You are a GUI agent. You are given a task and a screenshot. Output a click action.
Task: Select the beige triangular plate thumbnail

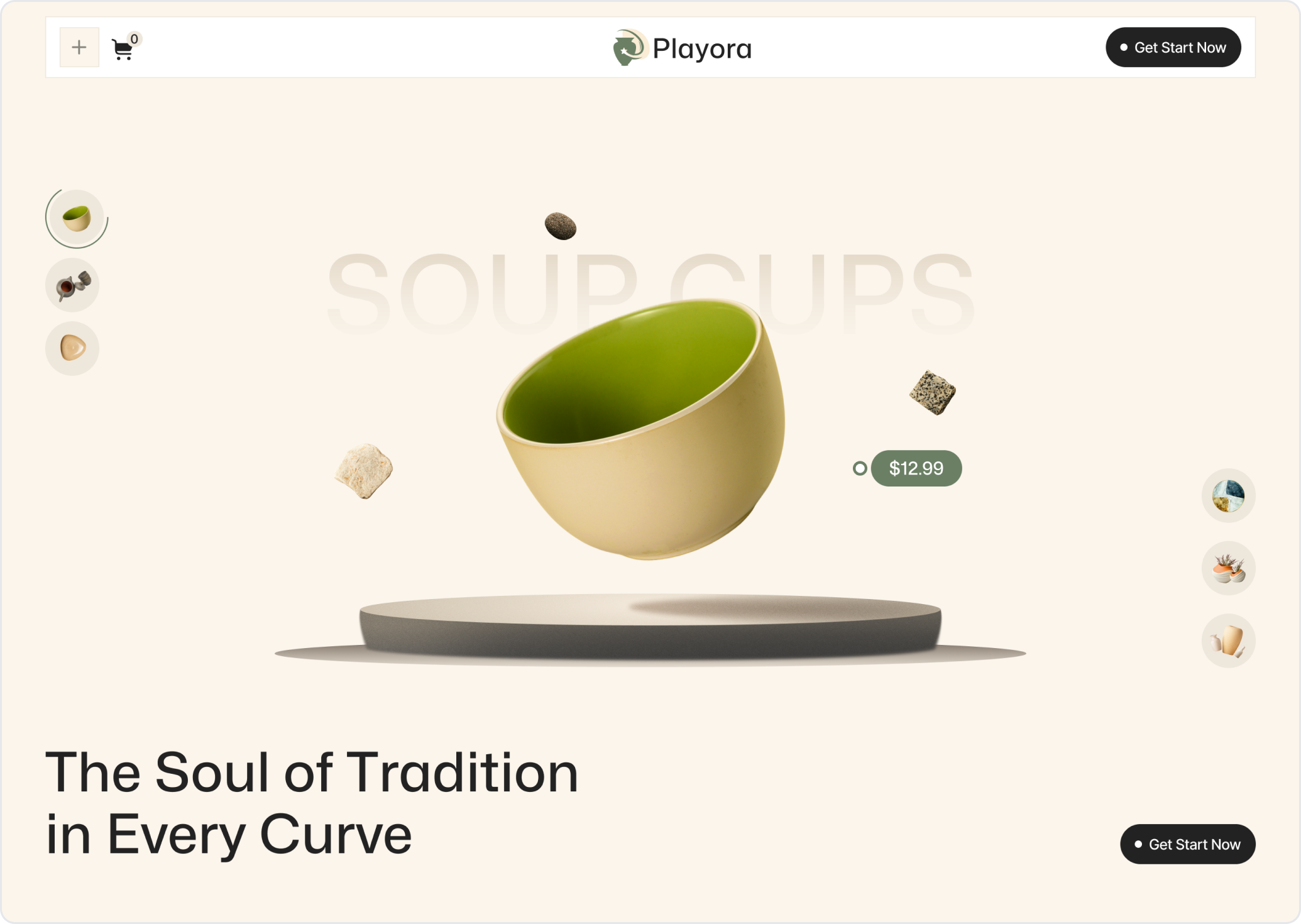[x=72, y=348]
